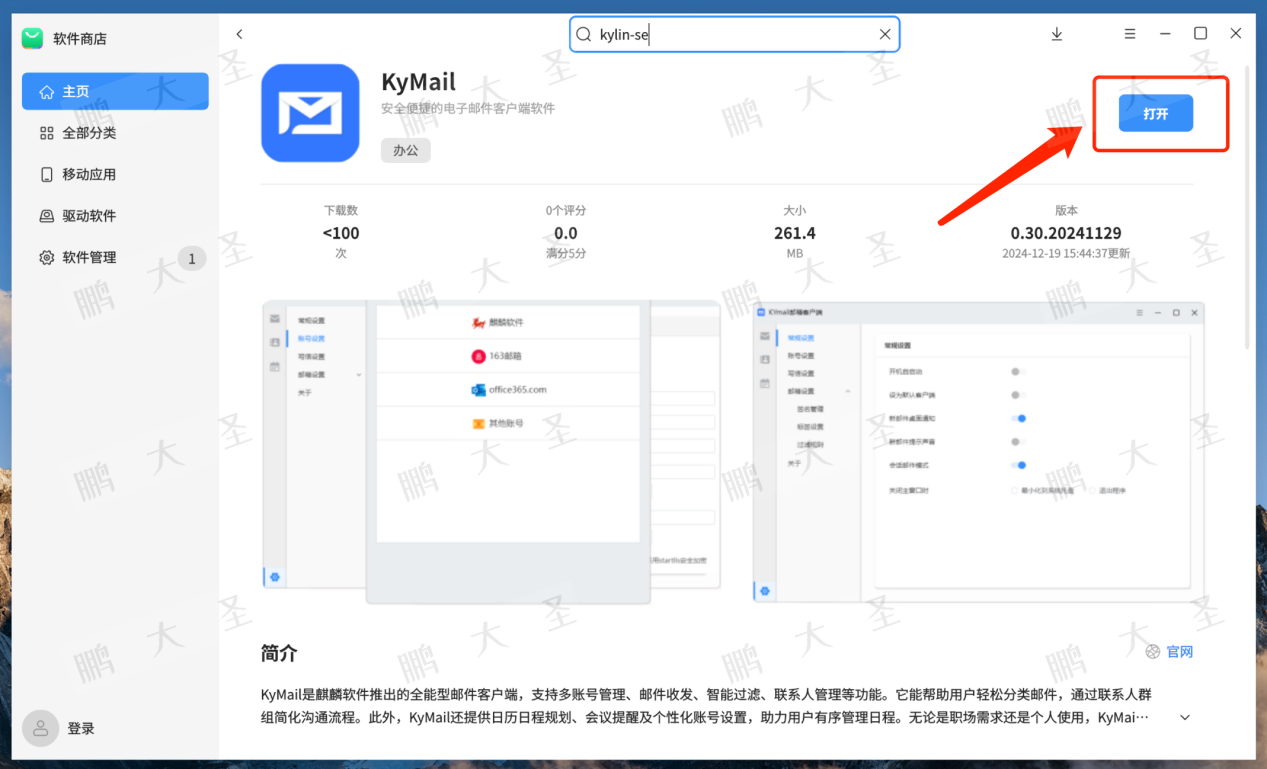The image size is (1267, 769).
Task: Click the 软件管理 update badge
Action: pyautogui.click(x=192, y=259)
